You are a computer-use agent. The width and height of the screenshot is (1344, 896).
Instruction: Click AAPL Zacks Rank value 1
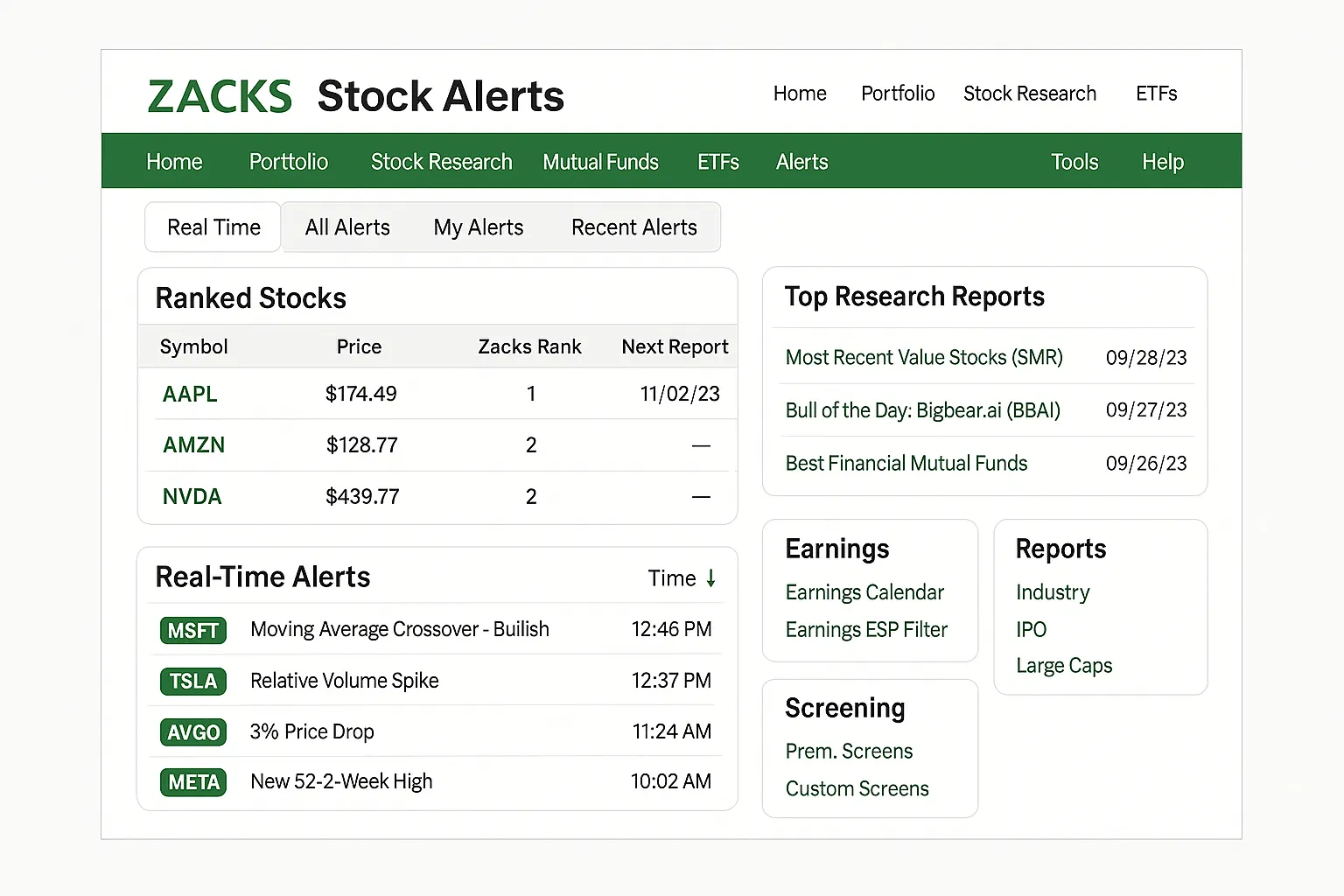click(531, 394)
